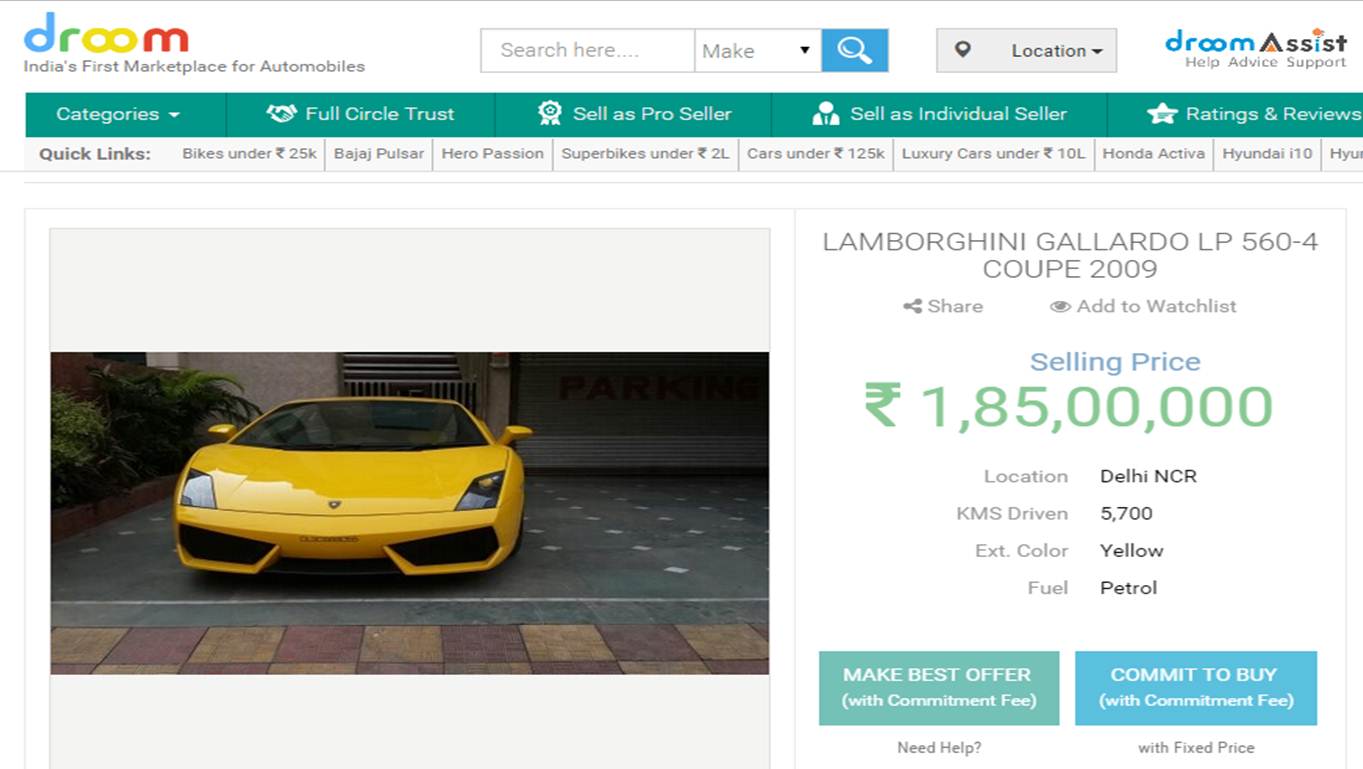
Task: Open the 'Luxury Cars under ₹ 10L' quick link
Action: pos(993,154)
